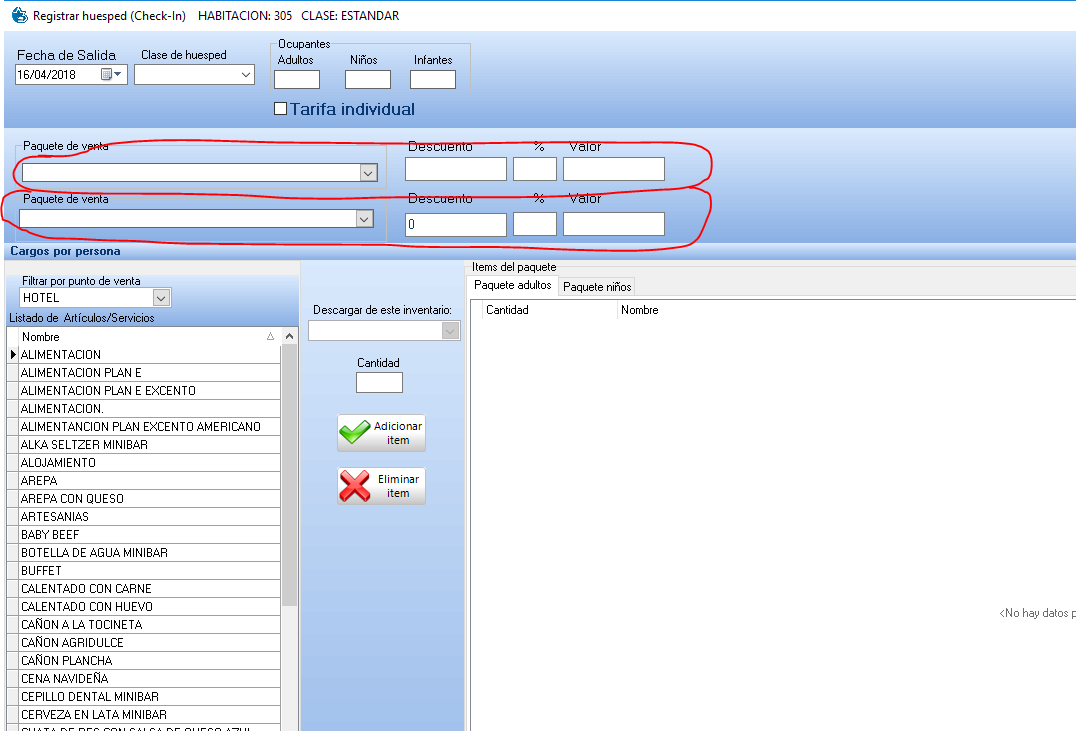Click the Cantidad column header in package items
The image size is (1076, 731).
tap(507, 310)
